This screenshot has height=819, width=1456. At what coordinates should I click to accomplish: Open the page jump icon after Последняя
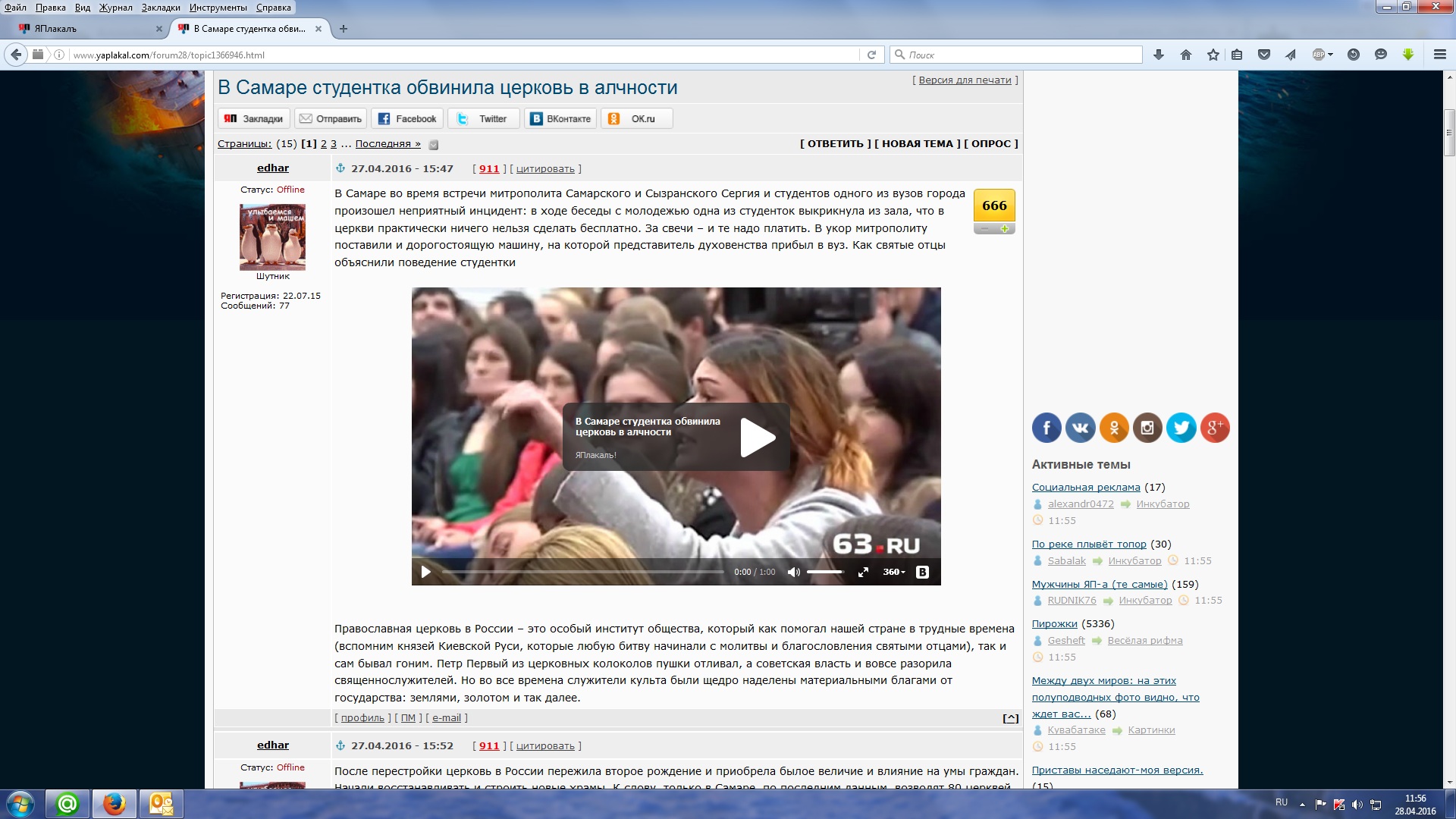[x=433, y=145]
